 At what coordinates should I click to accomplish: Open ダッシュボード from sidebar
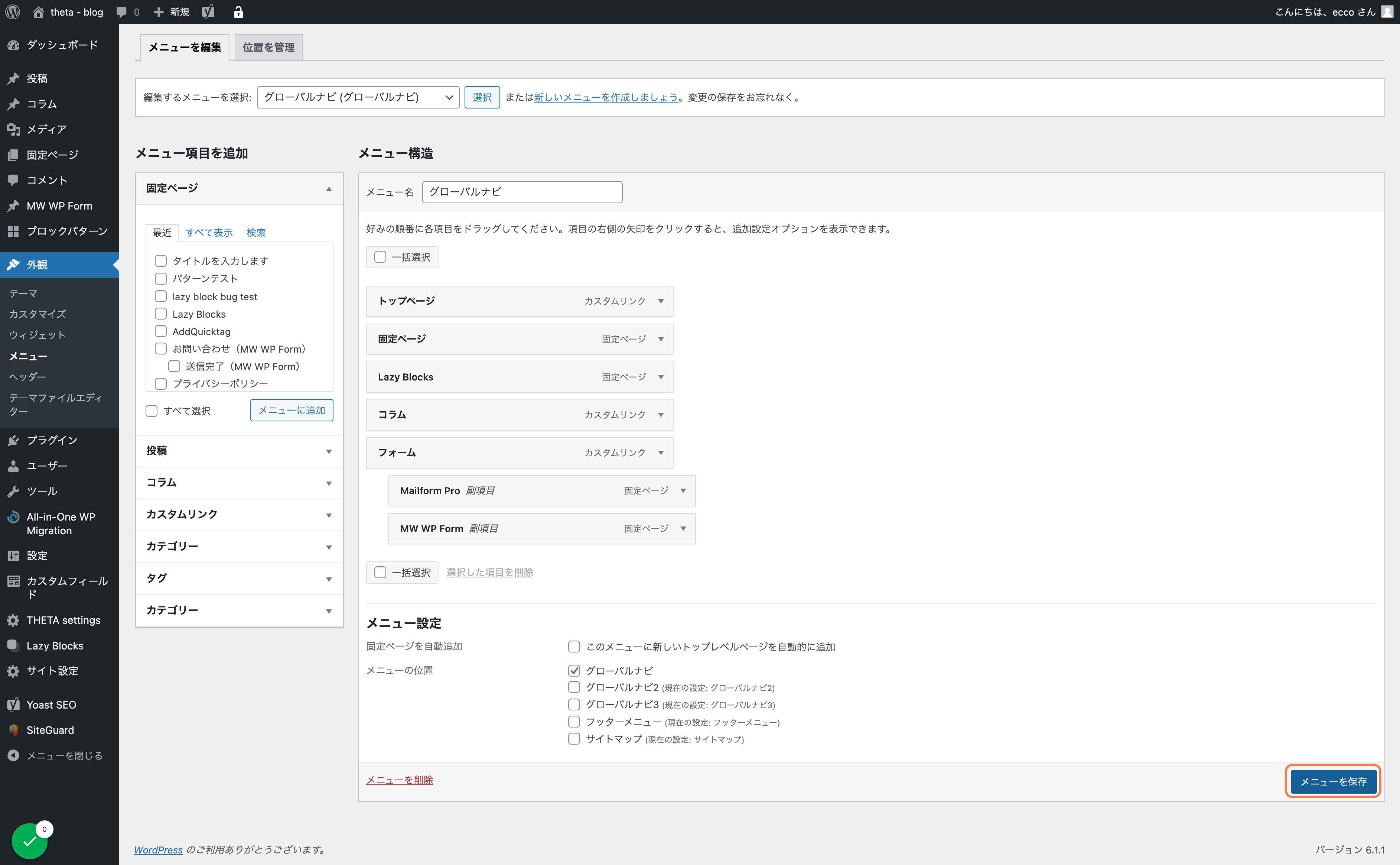tap(59, 45)
